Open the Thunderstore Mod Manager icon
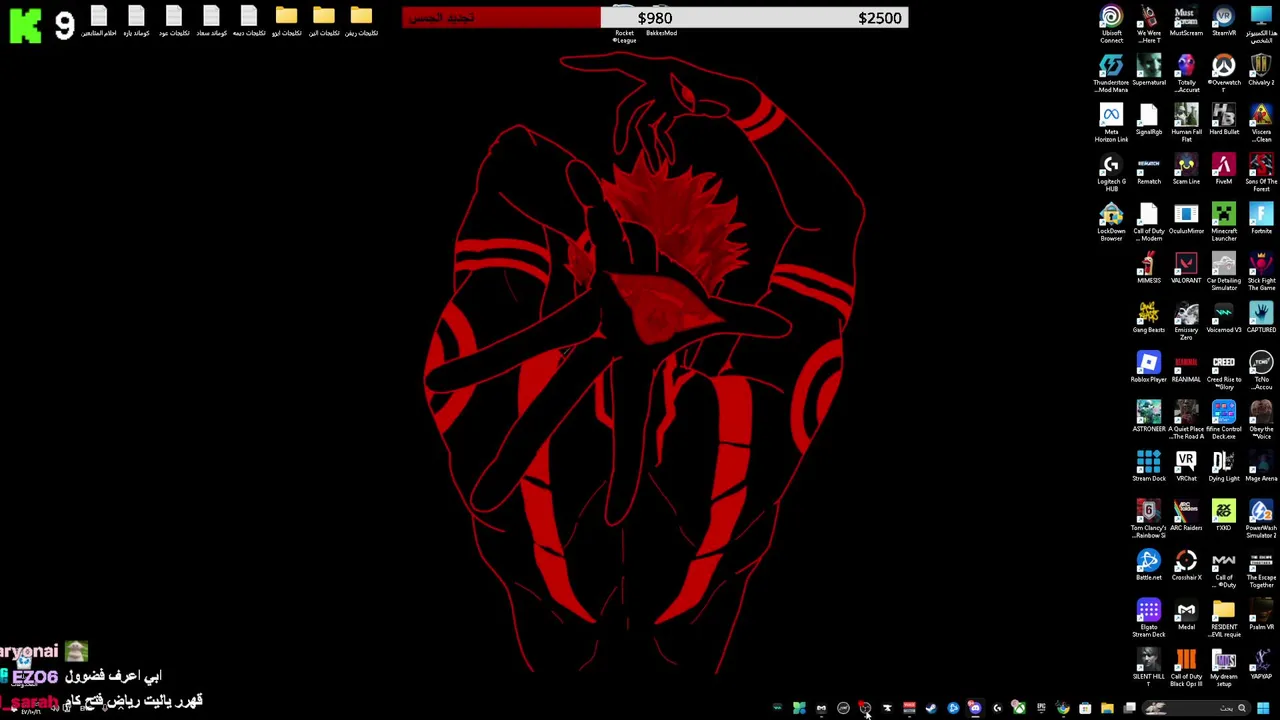The image size is (1280, 720). click(1111, 73)
